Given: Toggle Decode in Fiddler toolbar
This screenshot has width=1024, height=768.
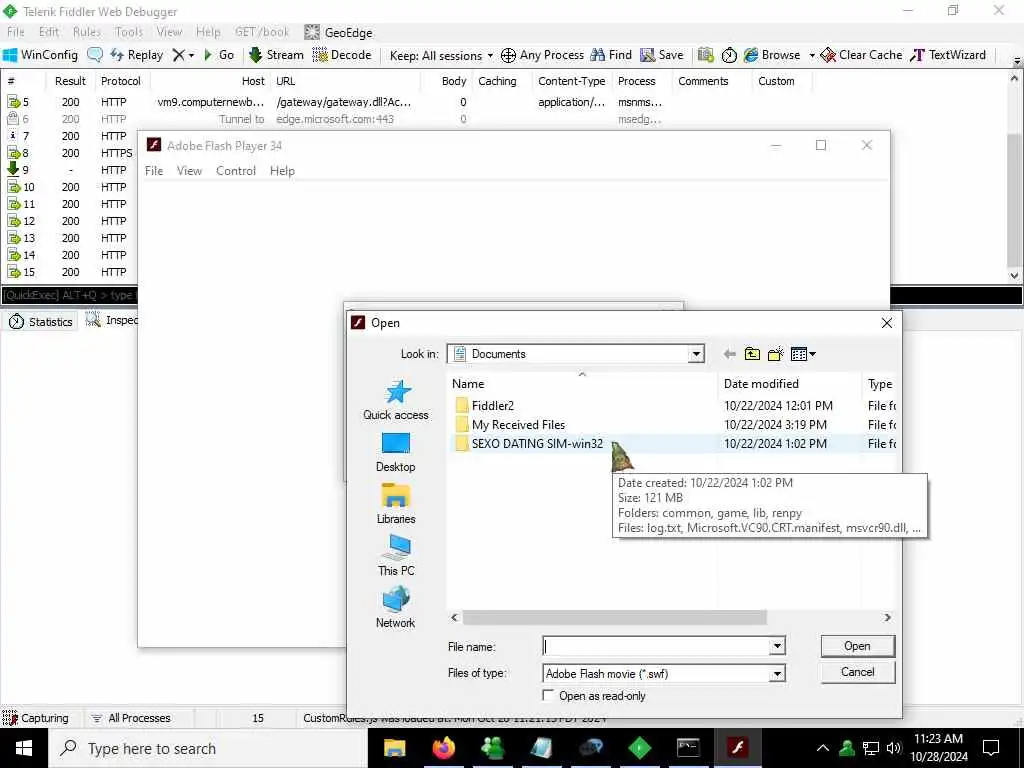Looking at the screenshot, I should [x=342, y=55].
